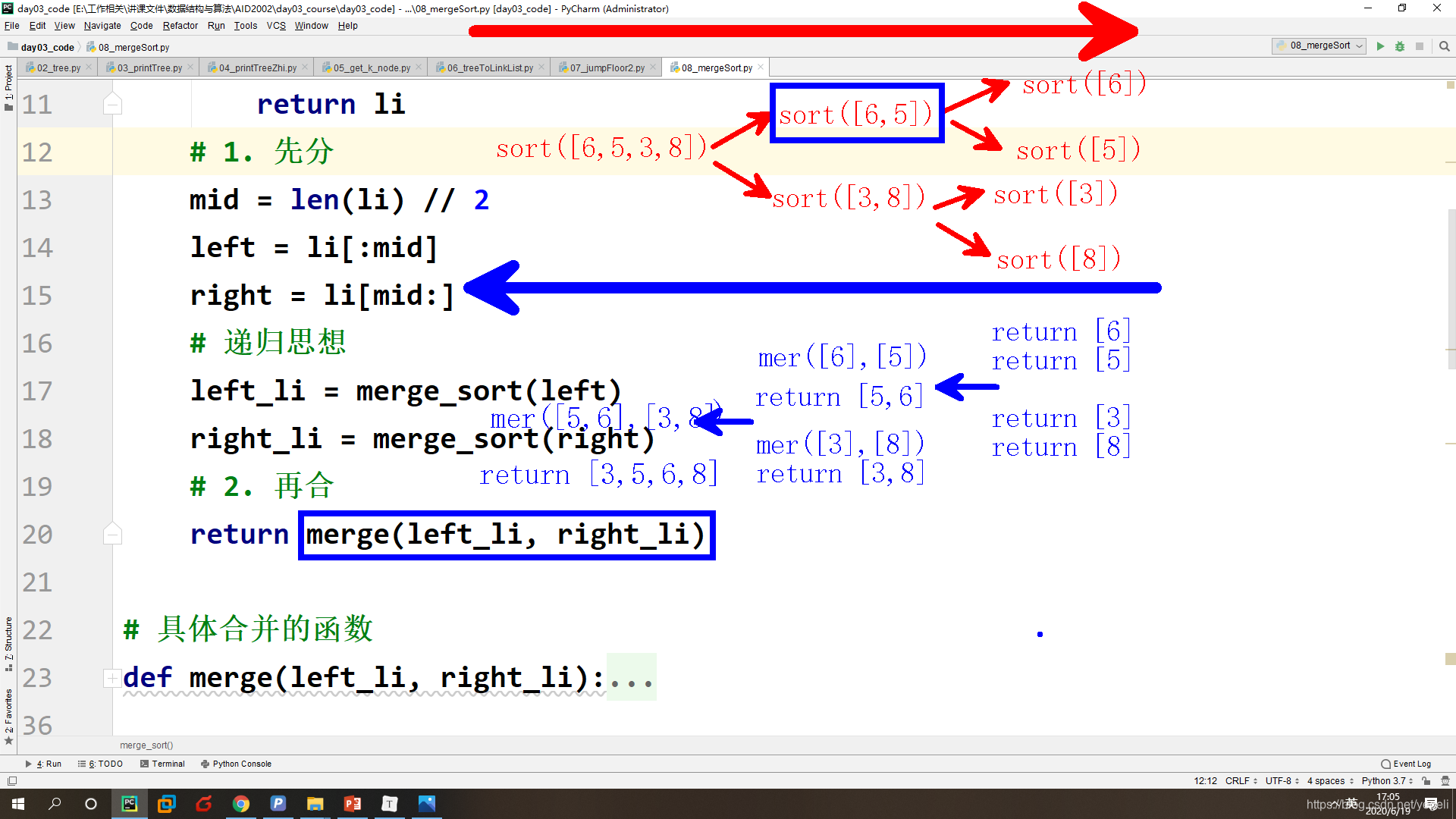Click the folded ellipsis after def merge
The height and width of the screenshot is (819, 1456).
click(x=631, y=678)
